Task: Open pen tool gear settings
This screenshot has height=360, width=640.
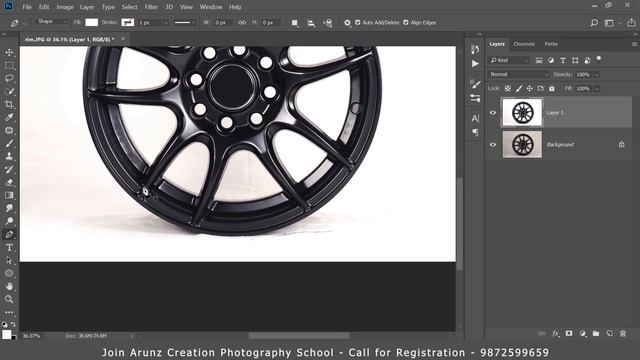Action: click(x=347, y=23)
